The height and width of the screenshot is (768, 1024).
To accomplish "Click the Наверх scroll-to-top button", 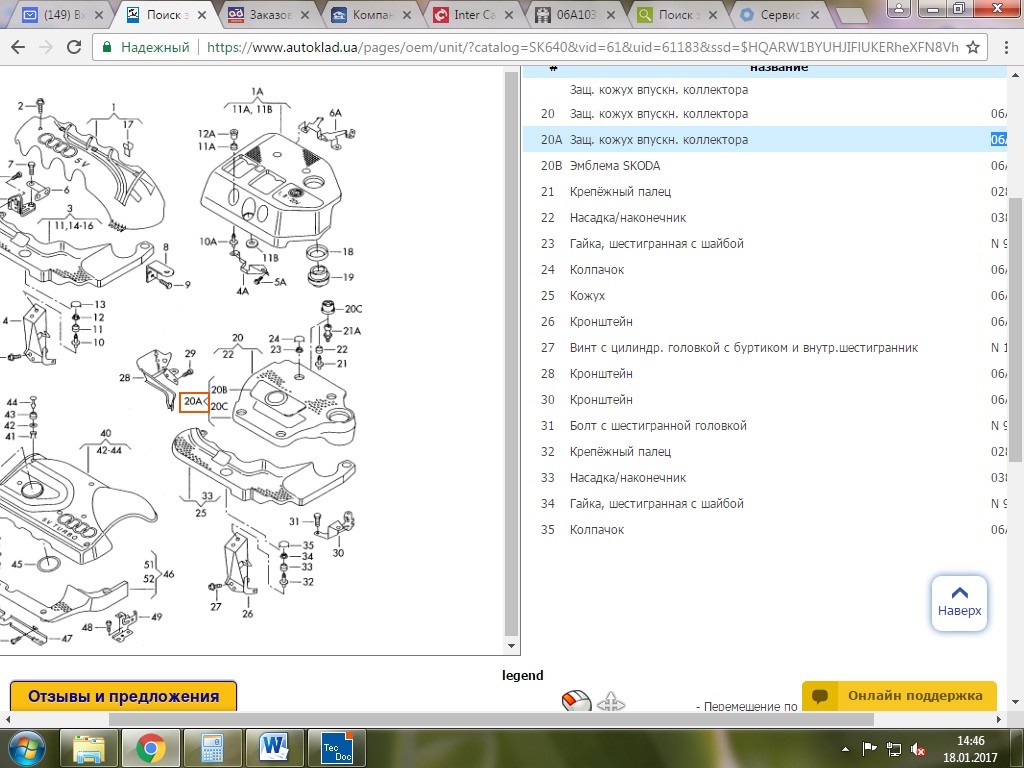I will [959, 602].
